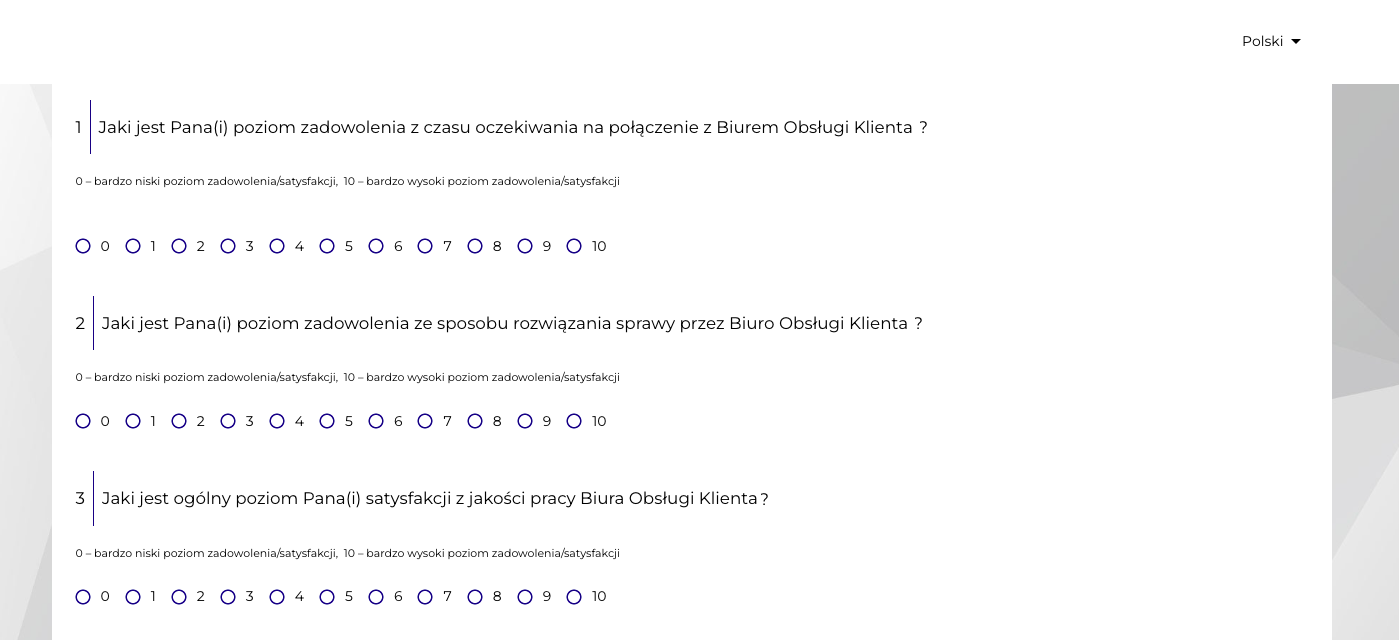Select rating 4 for question 2
This screenshot has height=640, width=1399.
click(x=277, y=421)
